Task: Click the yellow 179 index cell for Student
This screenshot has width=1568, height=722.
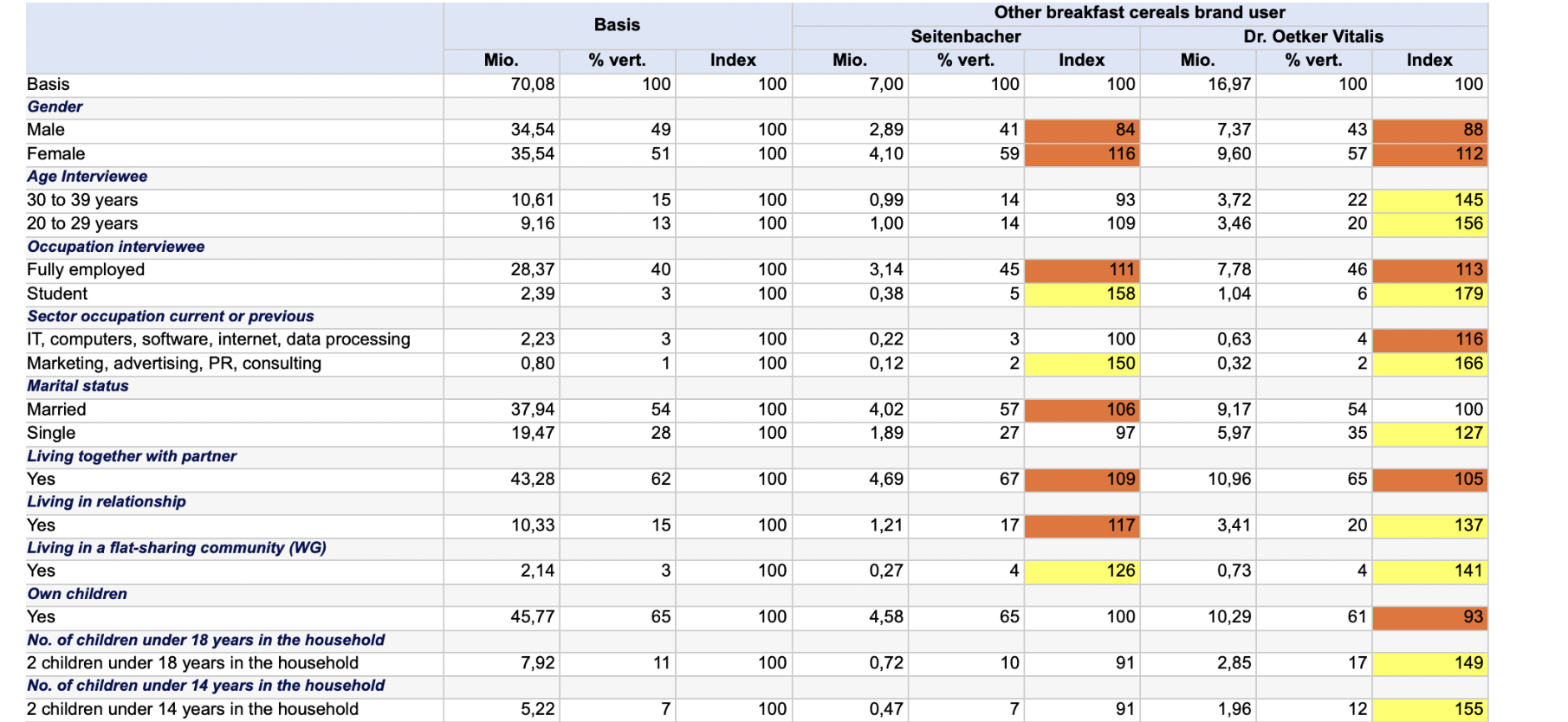Action: pyautogui.click(x=1430, y=293)
